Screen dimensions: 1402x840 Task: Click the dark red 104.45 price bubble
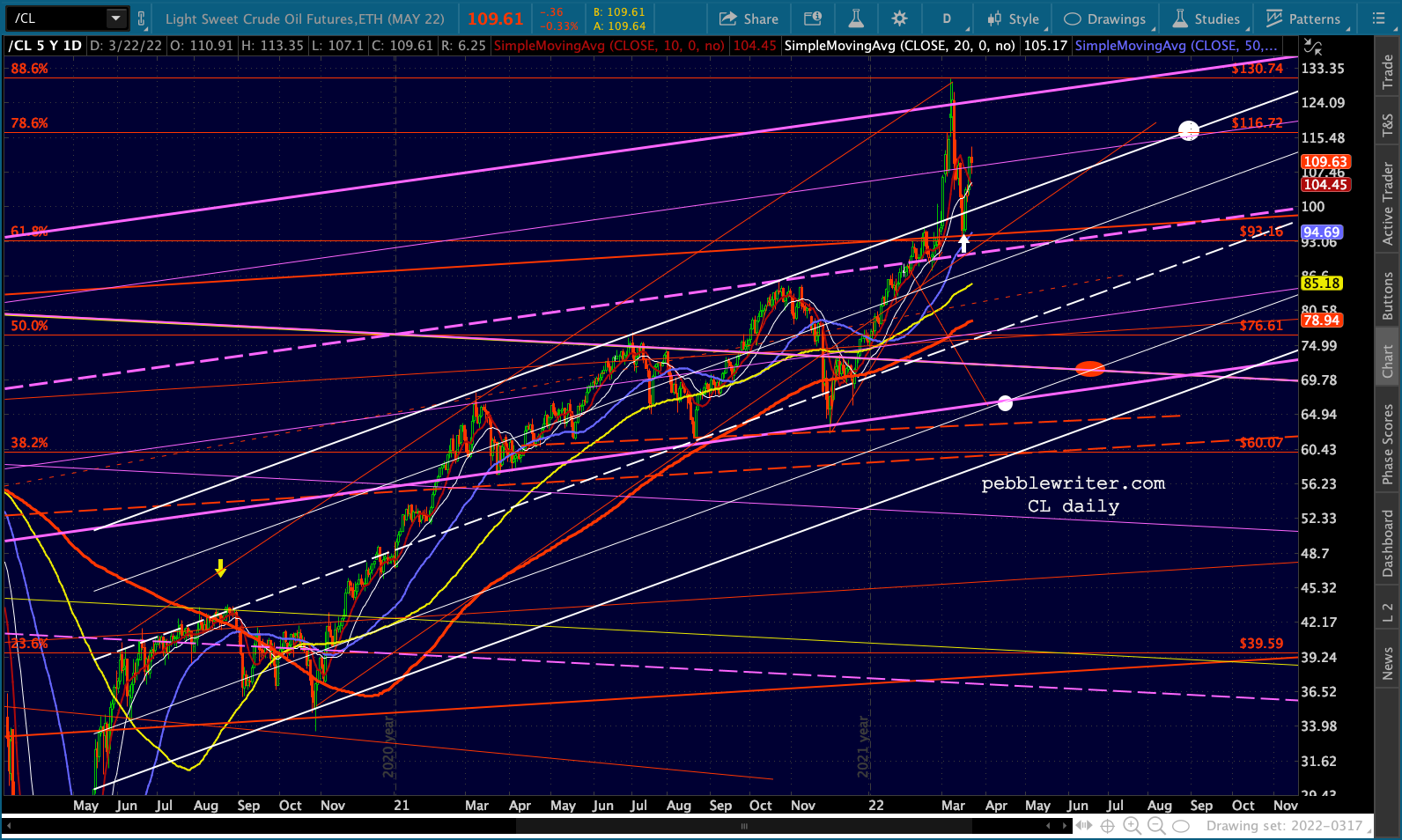pyautogui.click(x=1325, y=185)
